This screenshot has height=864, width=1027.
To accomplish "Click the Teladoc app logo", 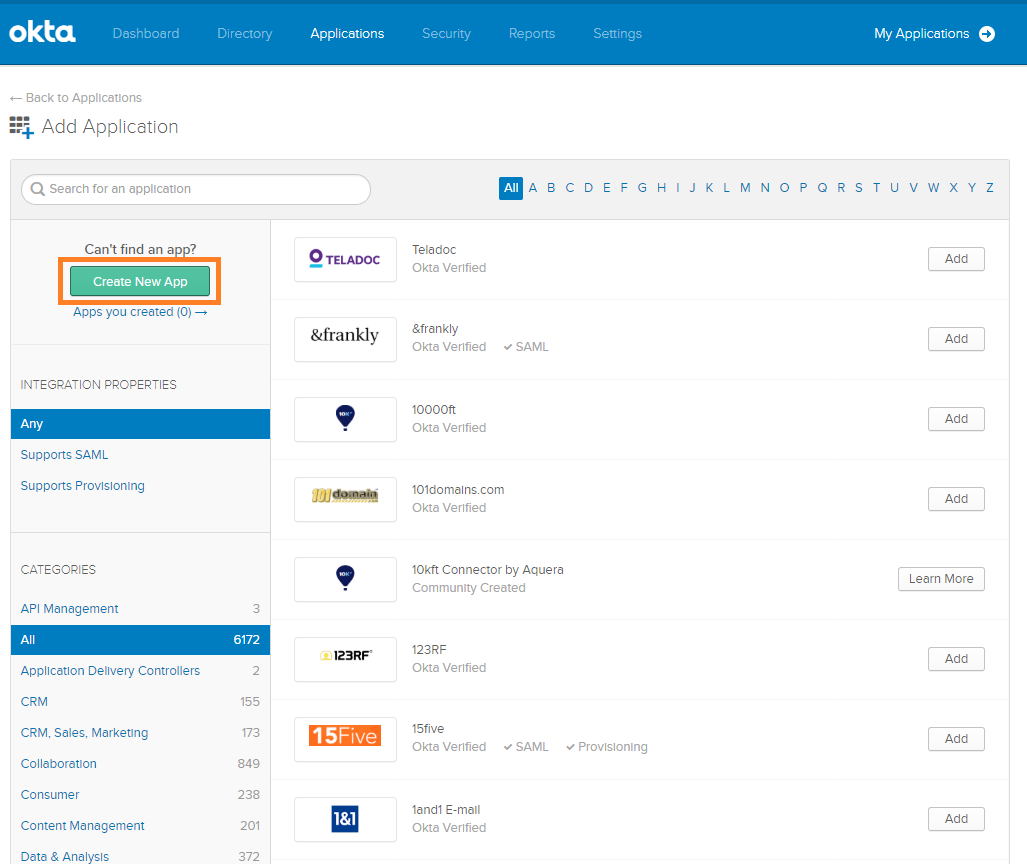I will point(345,259).
